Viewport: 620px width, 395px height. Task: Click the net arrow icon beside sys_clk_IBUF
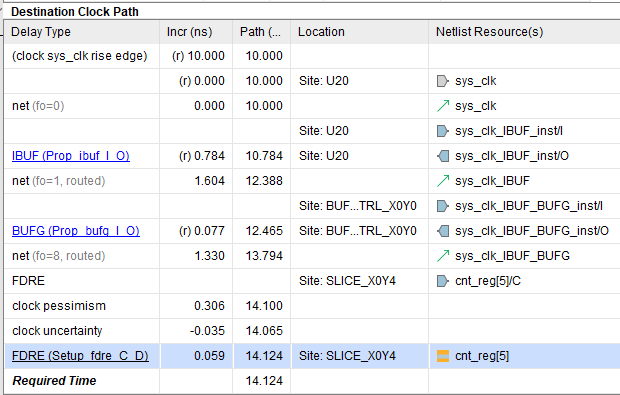(x=443, y=181)
